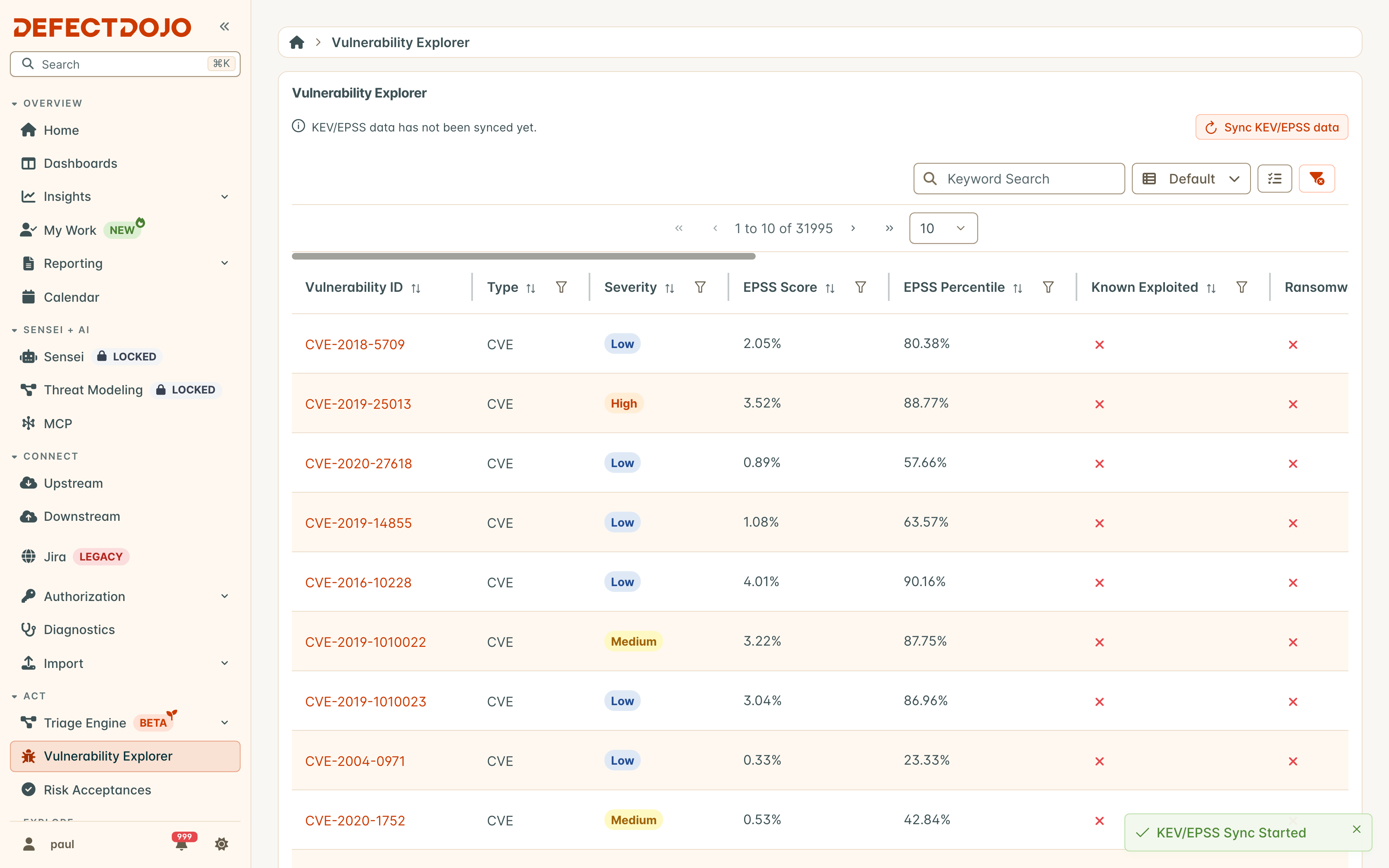Open the column checklist icon button
The image size is (1389, 868).
(x=1274, y=179)
